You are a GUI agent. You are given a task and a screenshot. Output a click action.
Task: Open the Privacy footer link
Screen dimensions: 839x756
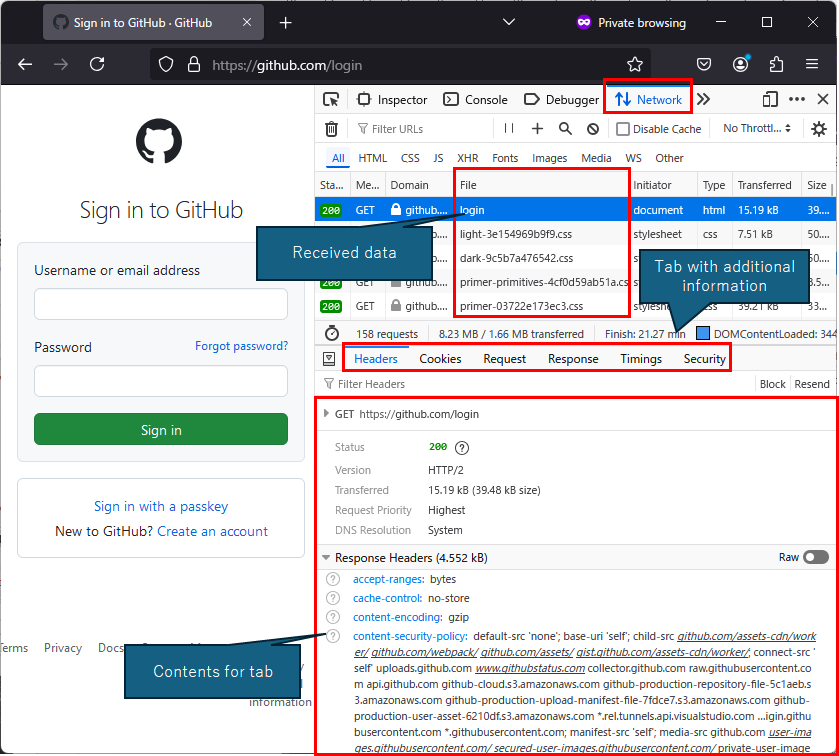pos(63,648)
